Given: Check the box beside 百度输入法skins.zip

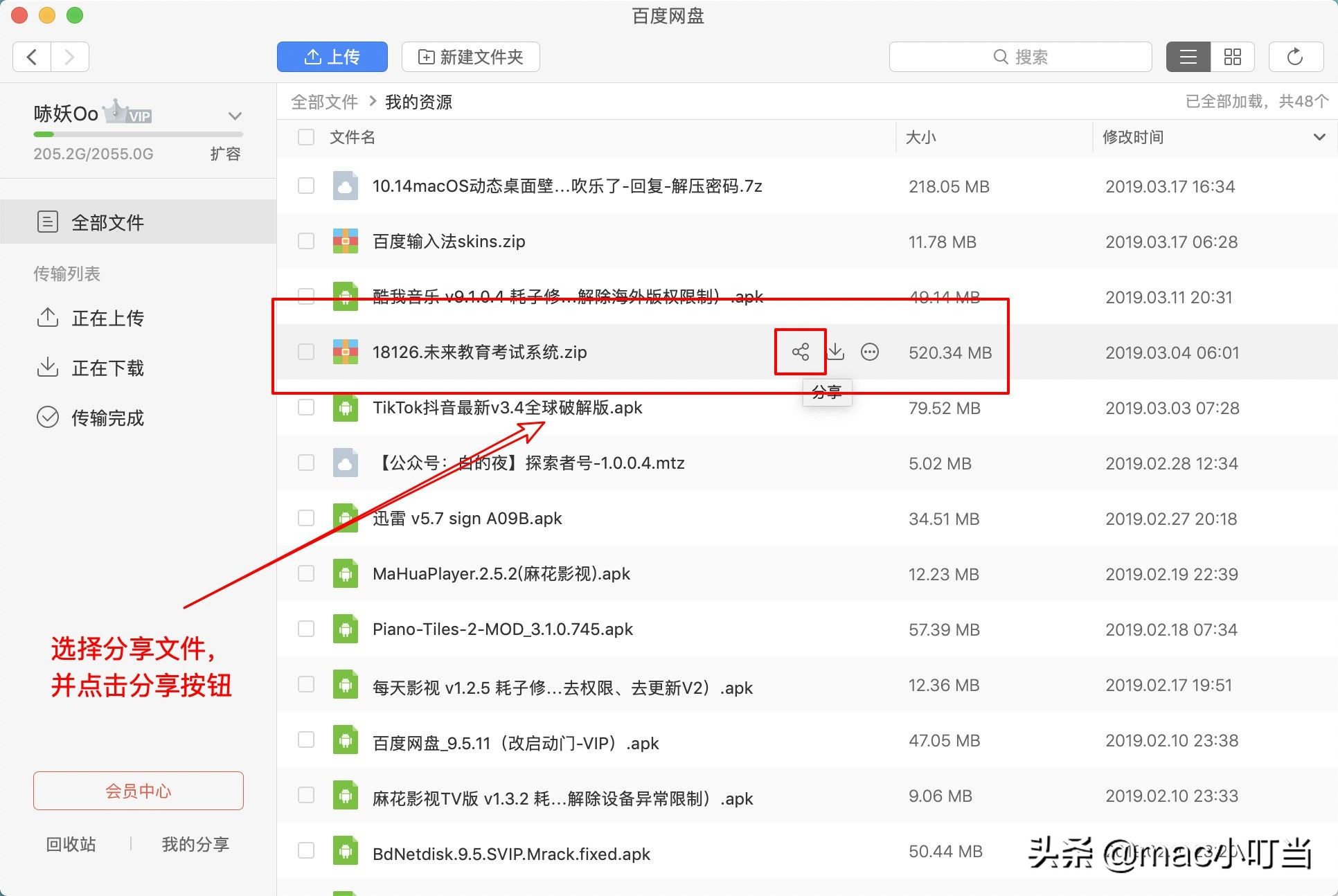Looking at the screenshot, I should (x=305, y=241).
